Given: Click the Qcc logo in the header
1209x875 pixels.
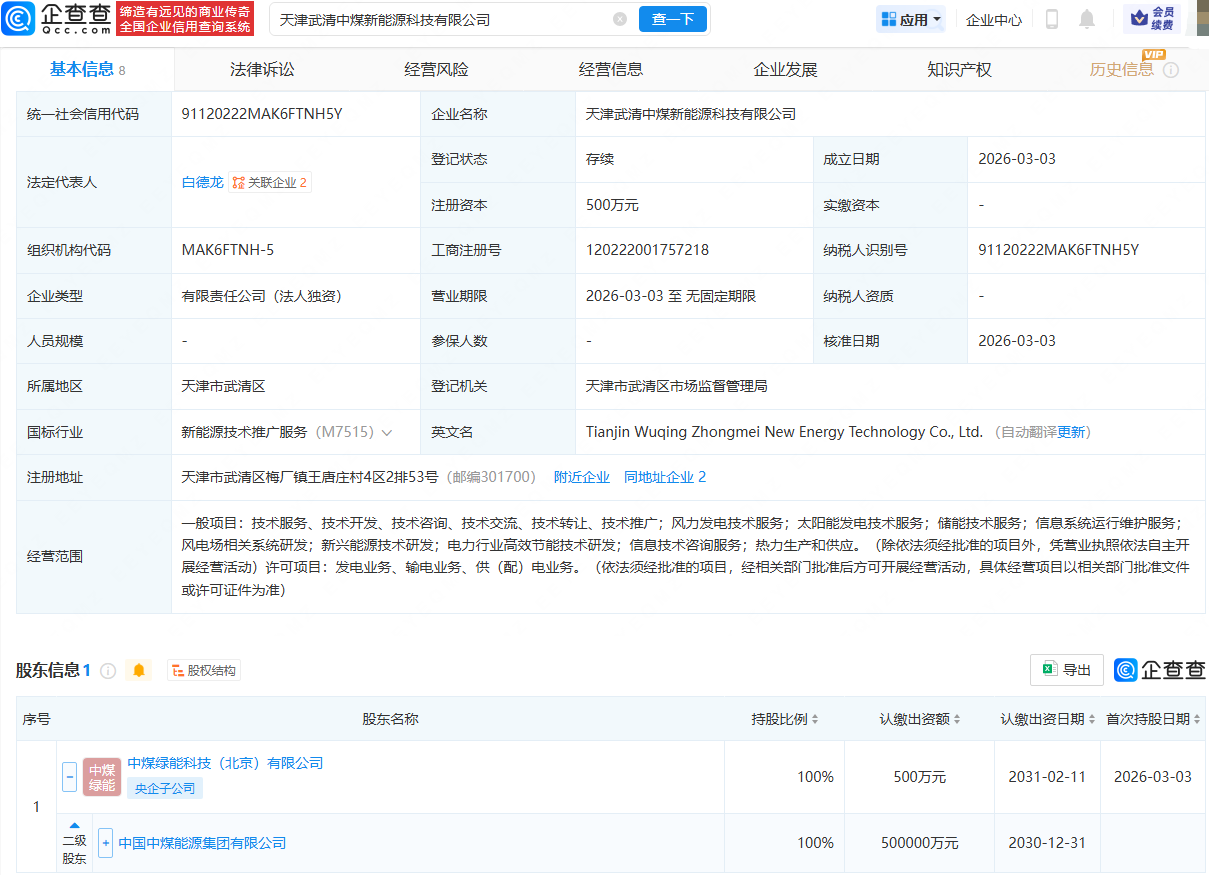Looking at the screenshot, I should pyautogui.click(x=57, y=19).
